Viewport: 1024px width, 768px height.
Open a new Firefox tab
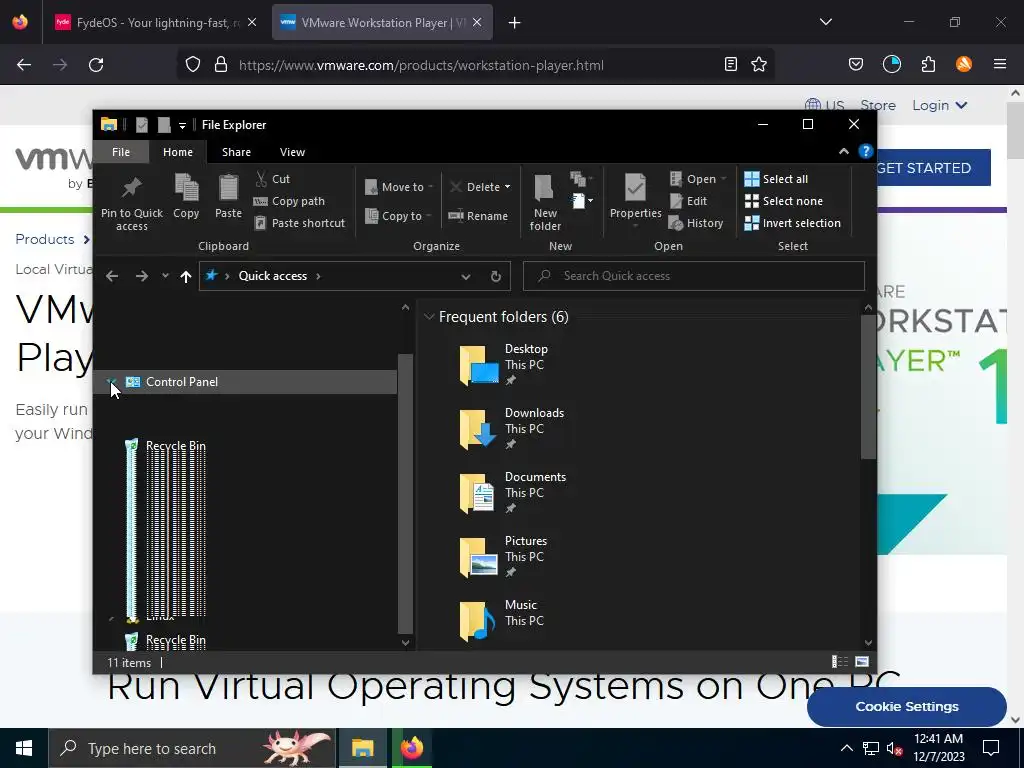515,22
